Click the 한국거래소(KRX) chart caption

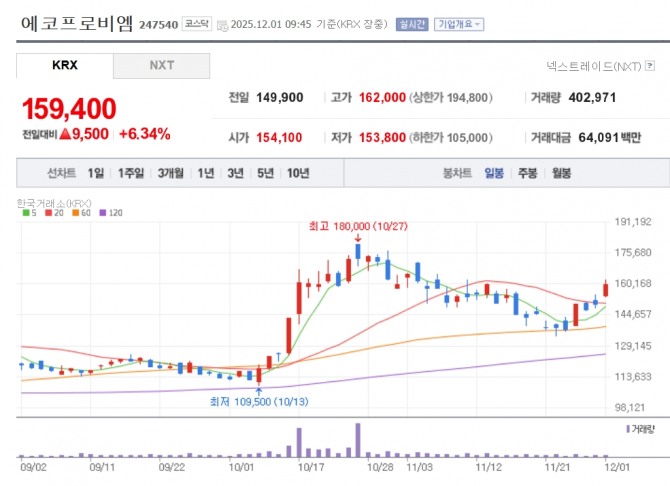point(54,203)
